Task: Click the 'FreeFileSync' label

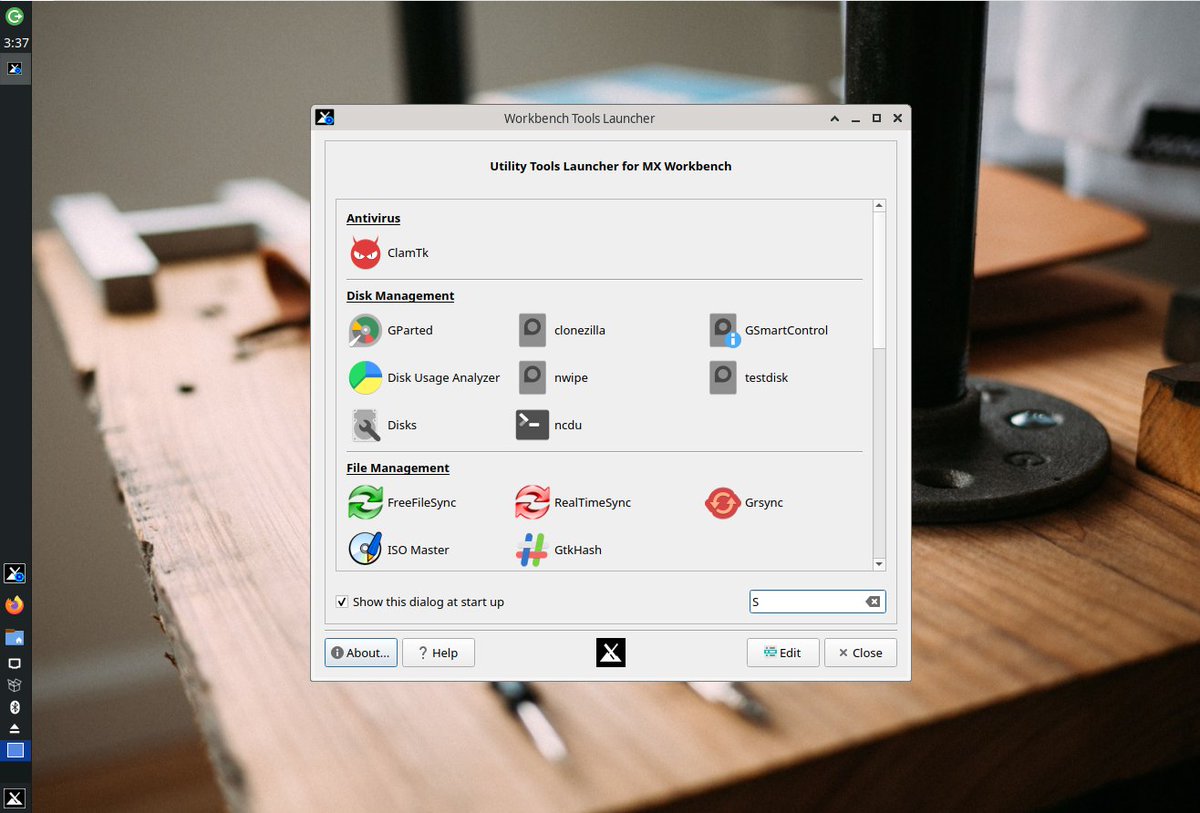Action: coord(422,502)
